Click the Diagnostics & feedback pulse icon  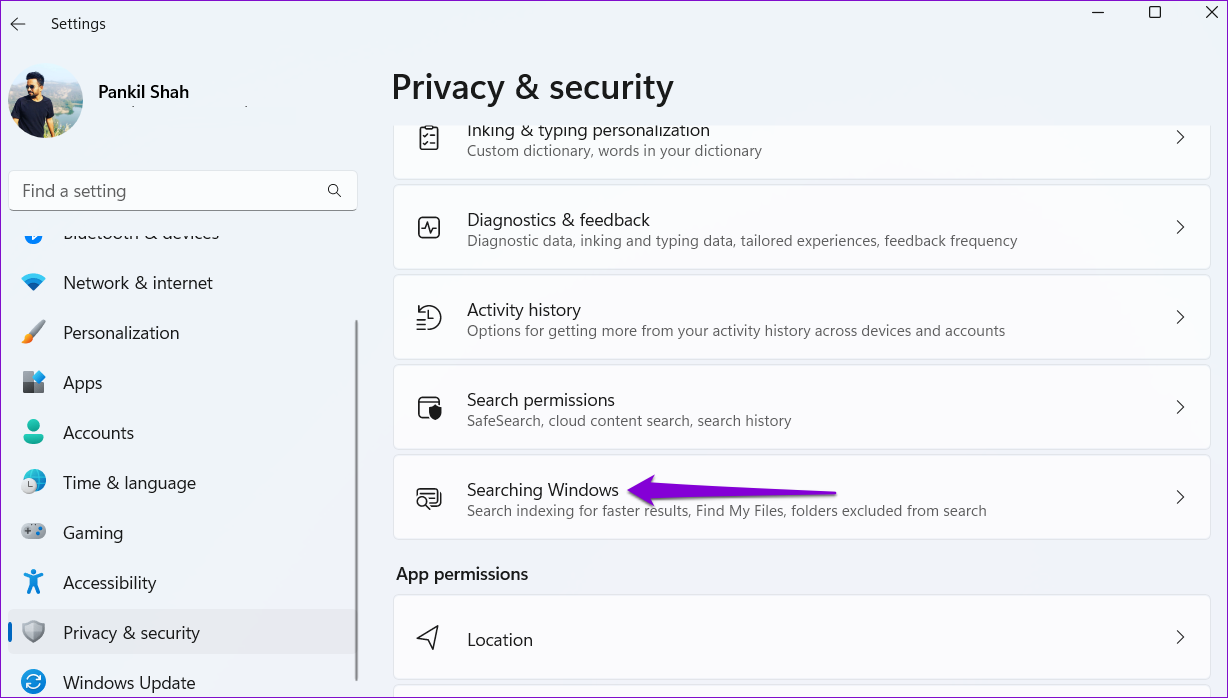pyautogui.click(x=429, y=228)
